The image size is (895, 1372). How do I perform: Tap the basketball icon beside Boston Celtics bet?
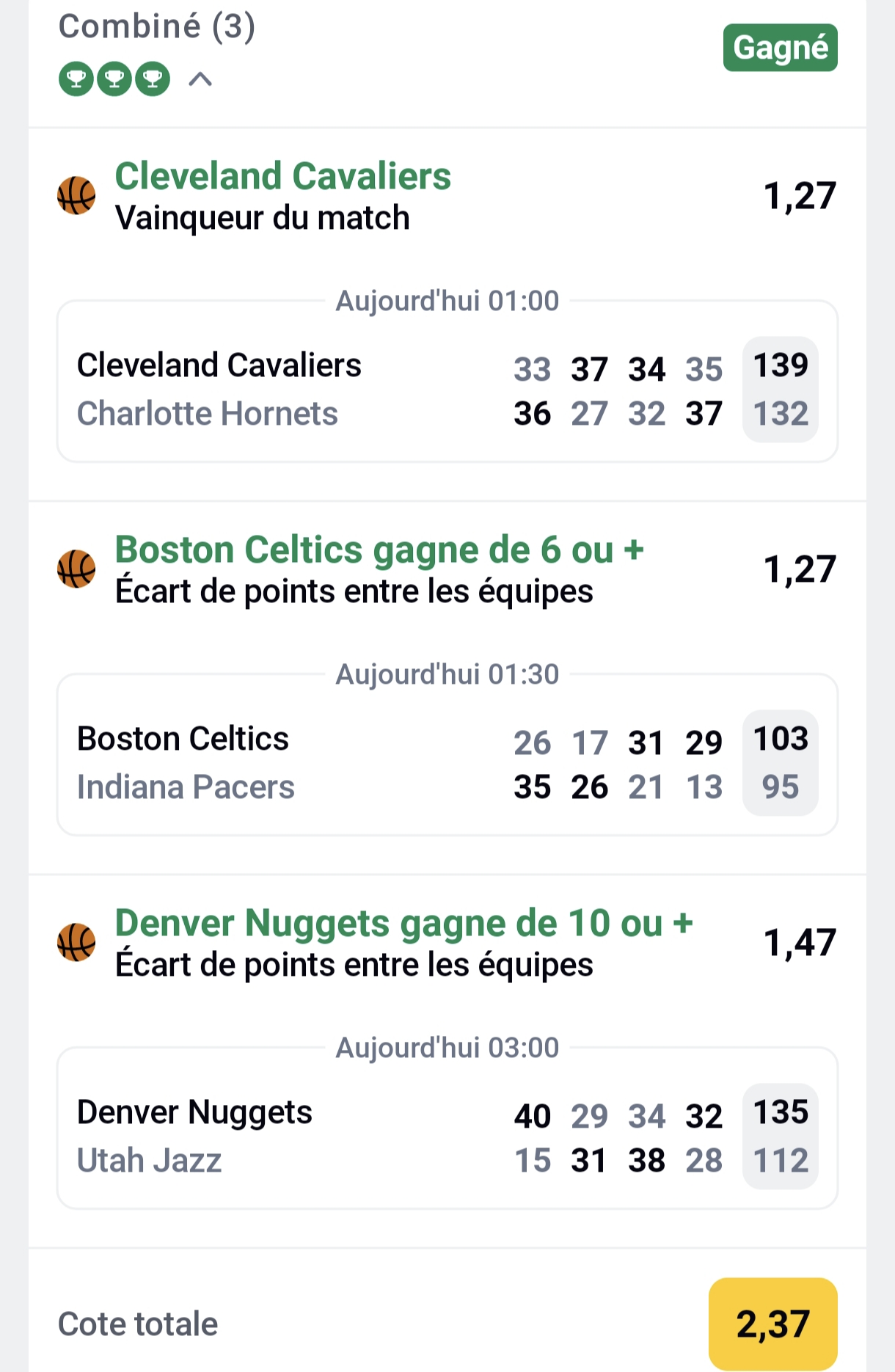(76, 569)
